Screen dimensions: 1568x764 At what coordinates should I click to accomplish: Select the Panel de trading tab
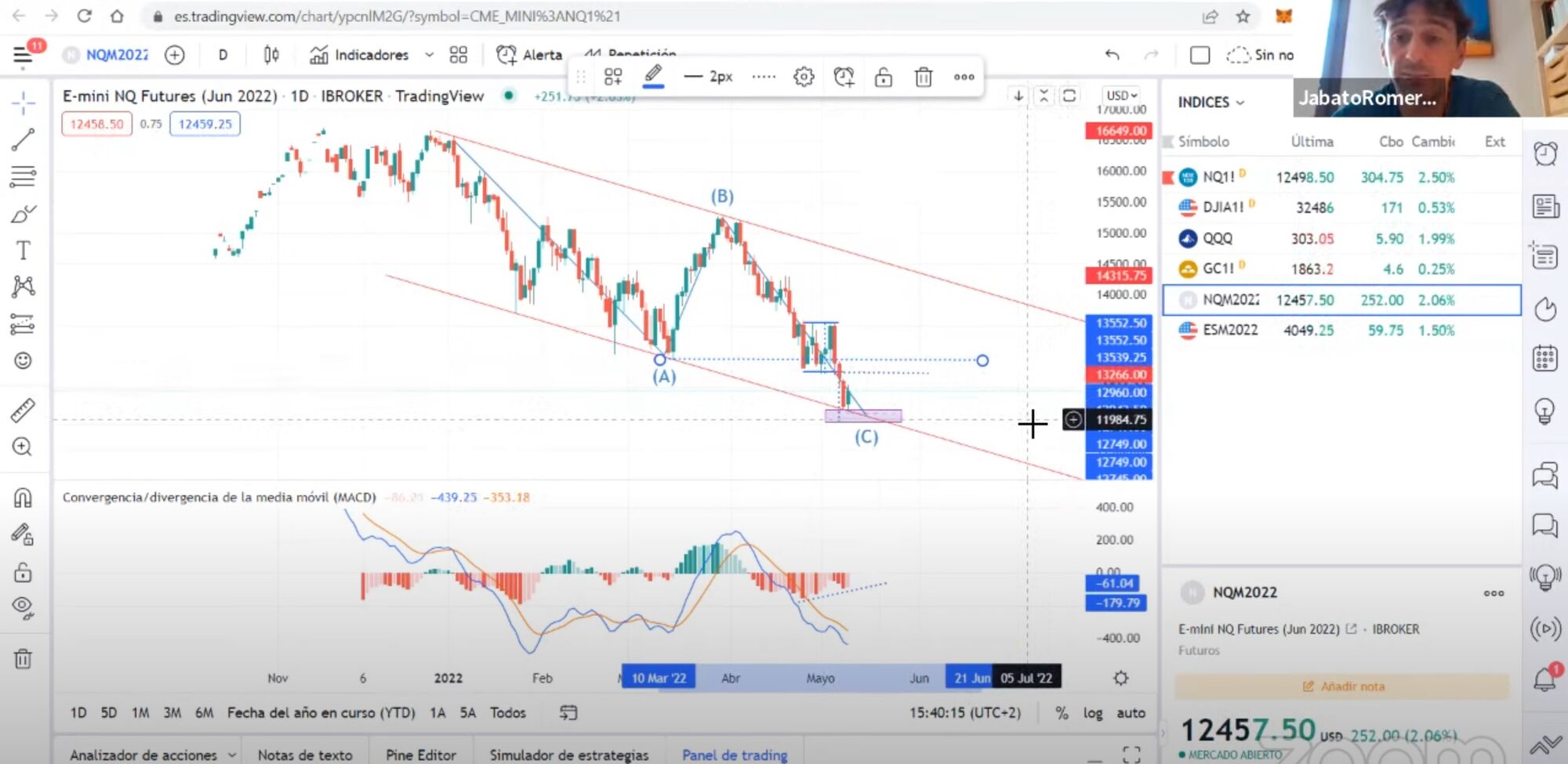[x=735, y=755]
